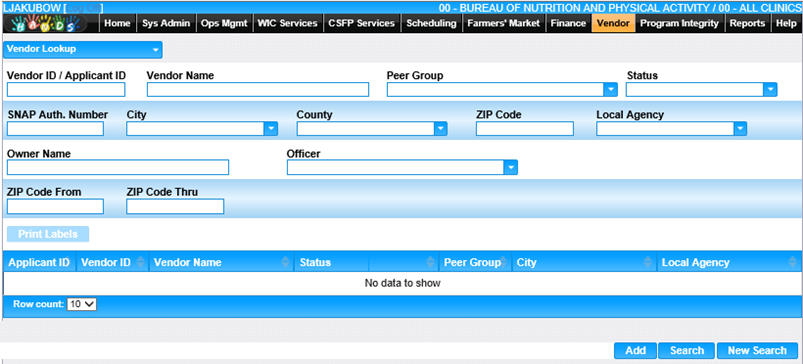Open the Program Integrity menu
The width and height of the screenshot is (803, 364).
pos(680,24)
